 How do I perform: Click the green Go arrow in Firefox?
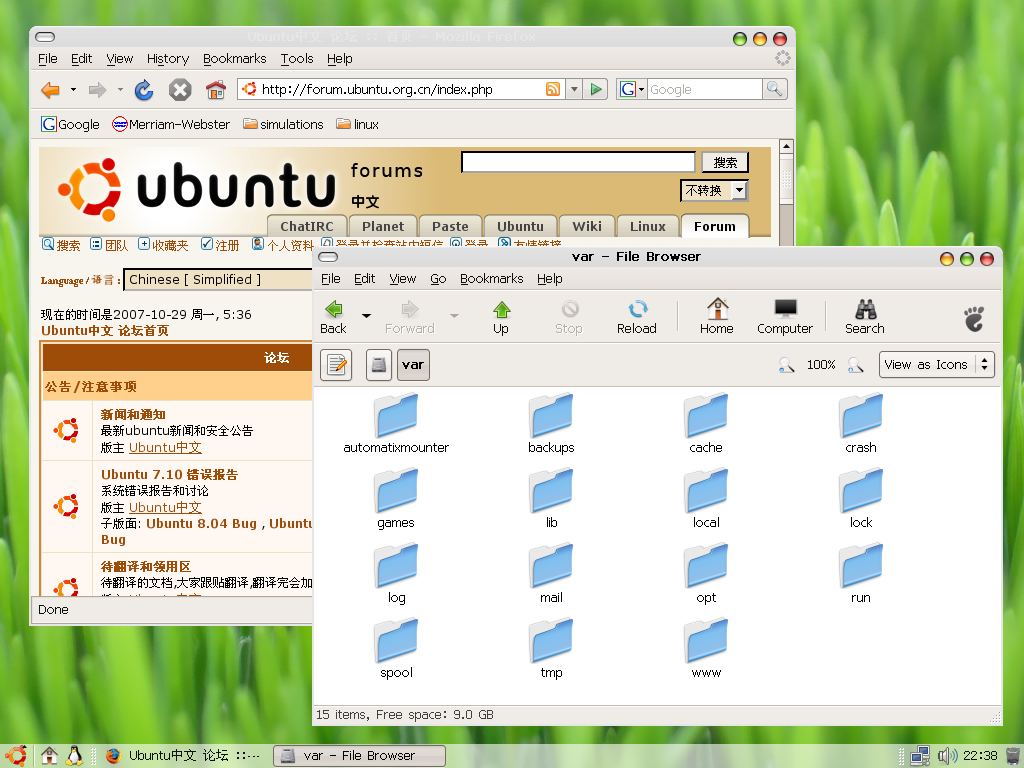(596, 89)
